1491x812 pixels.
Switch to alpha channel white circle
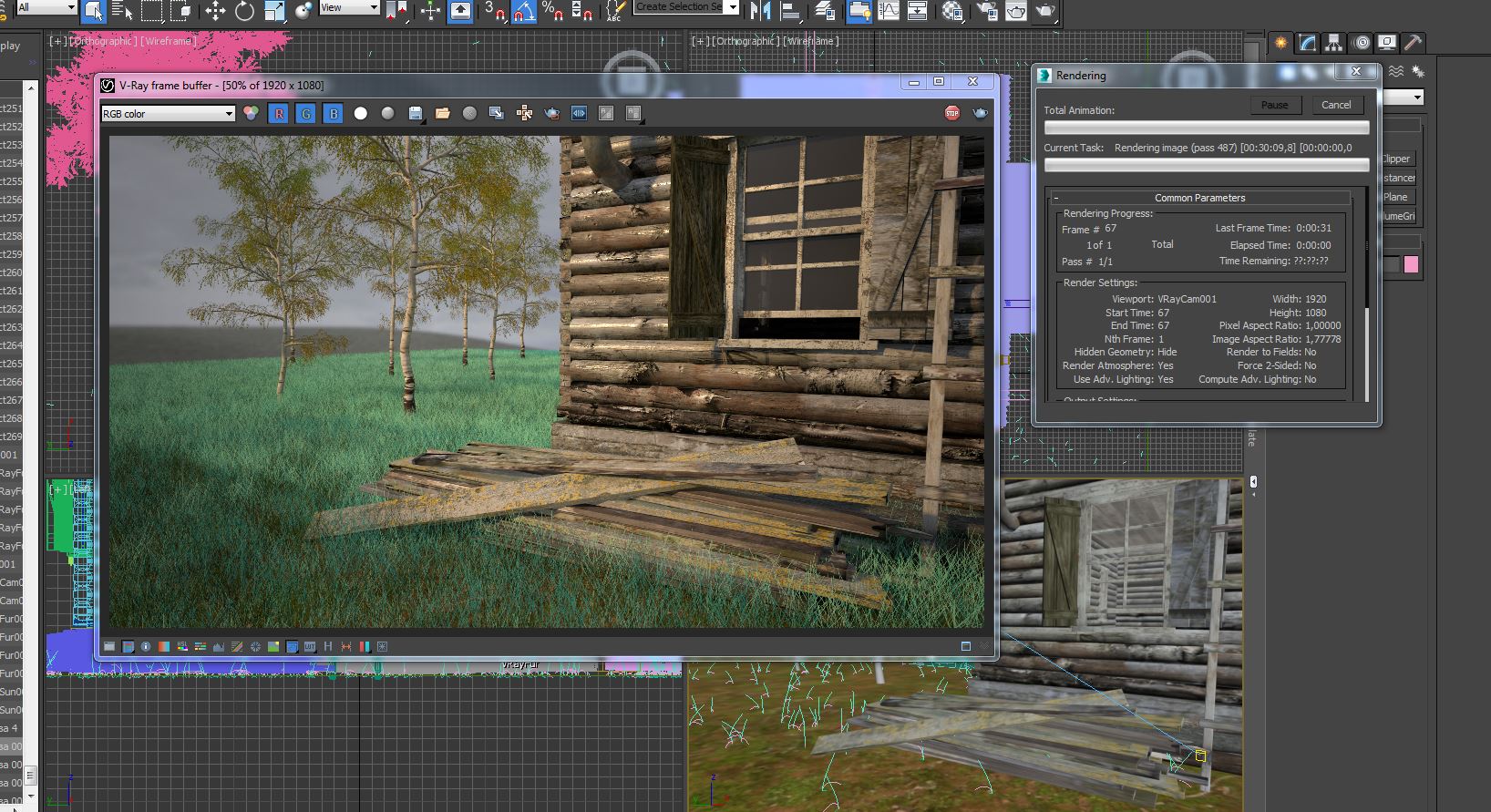click(x=361, y=113)
